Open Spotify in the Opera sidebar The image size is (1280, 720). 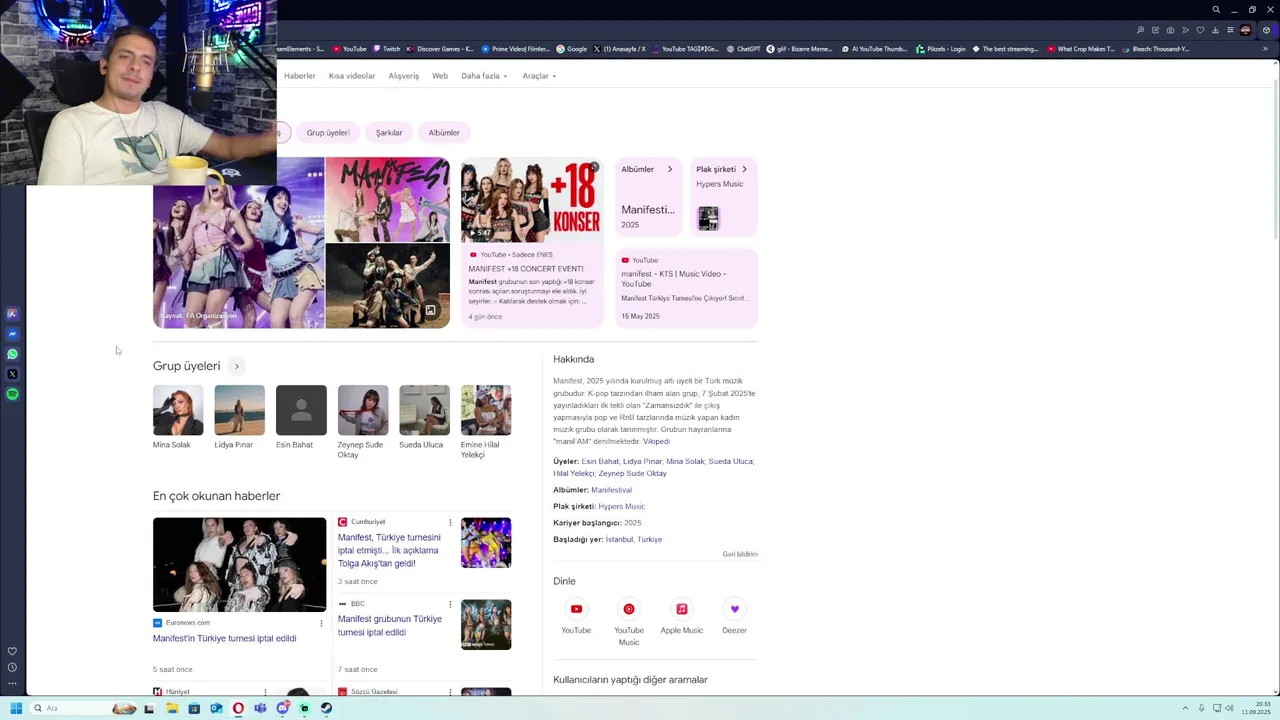pos(12,394)
